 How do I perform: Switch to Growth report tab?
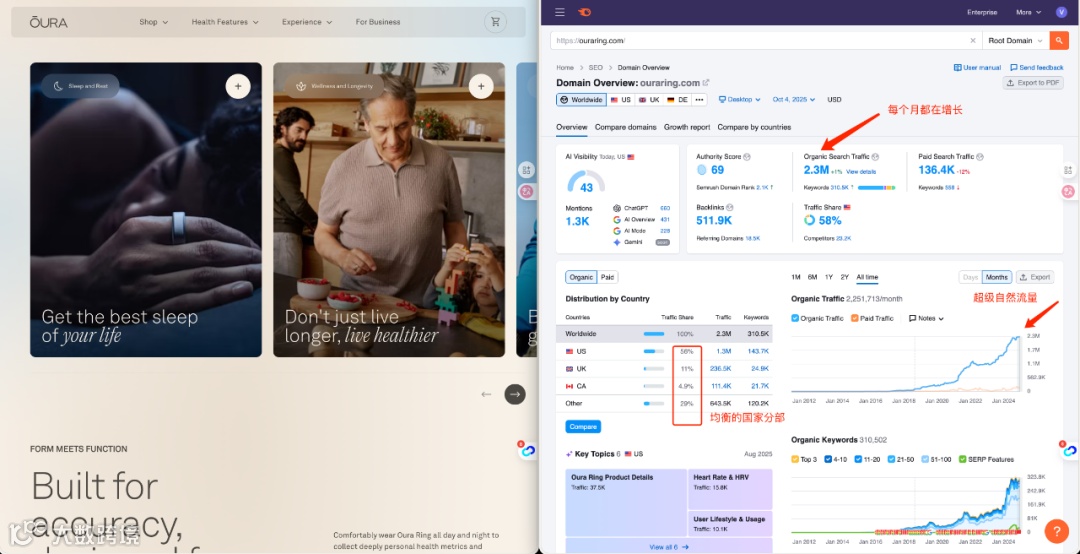click(687, 127)
